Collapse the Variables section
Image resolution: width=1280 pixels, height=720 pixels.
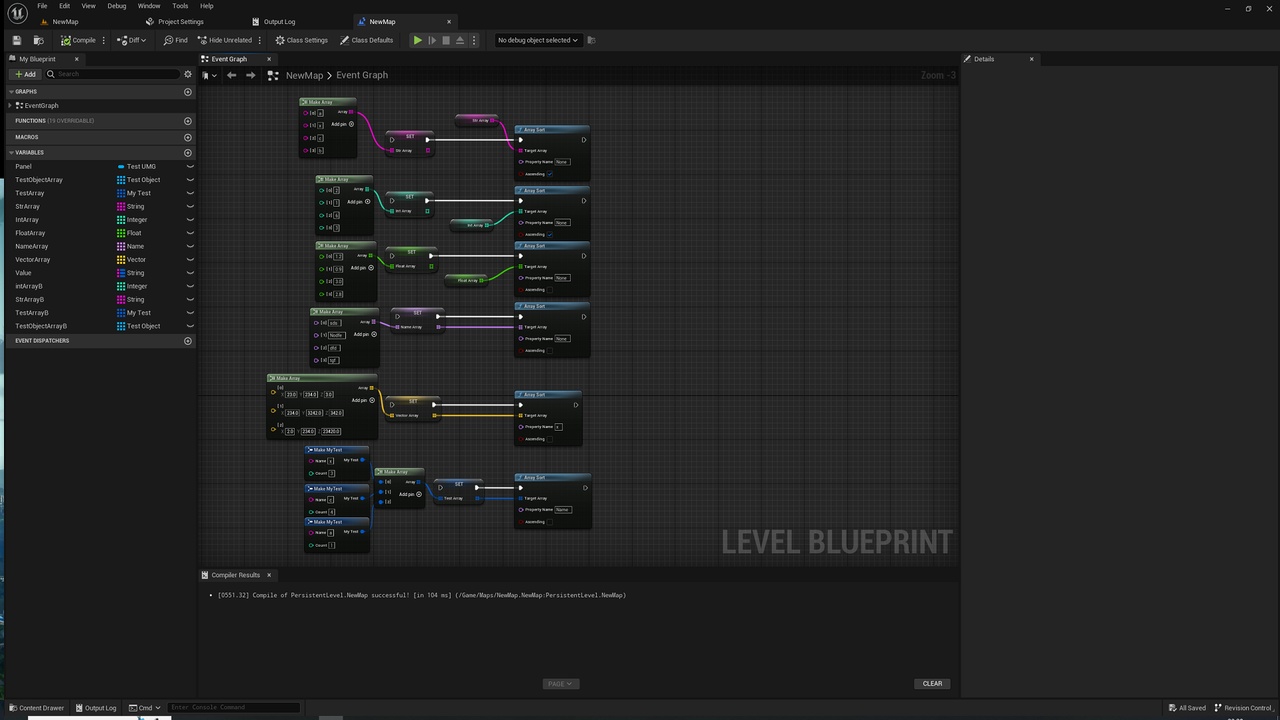coord(10,152)
